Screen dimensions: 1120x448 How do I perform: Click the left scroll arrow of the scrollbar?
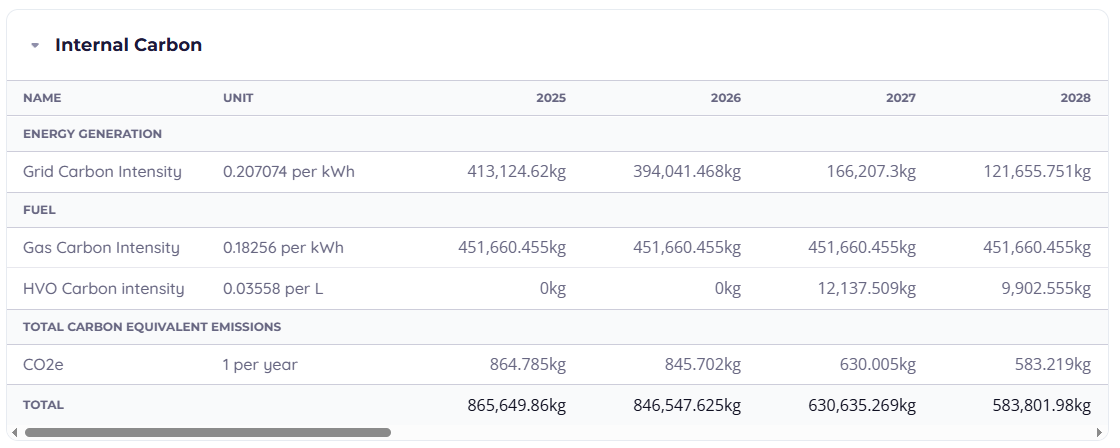coord(14,433)
